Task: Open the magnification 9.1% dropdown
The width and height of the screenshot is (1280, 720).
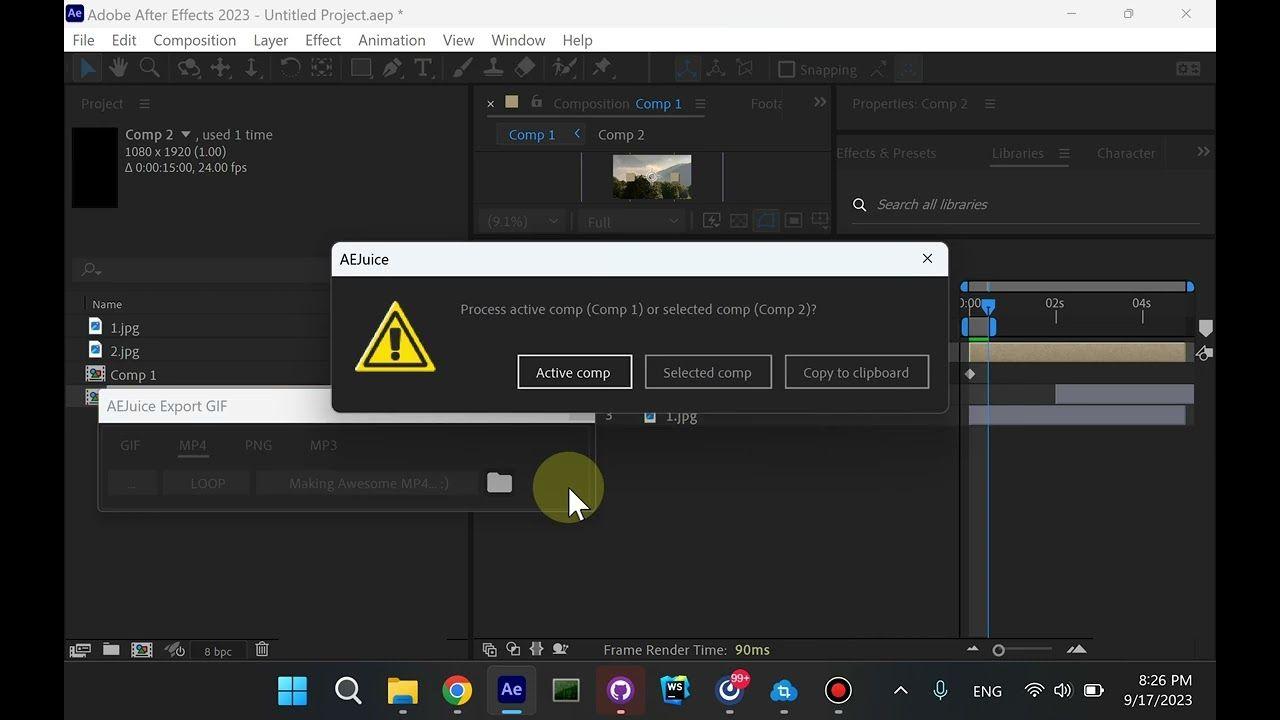Action: [522, 221]
